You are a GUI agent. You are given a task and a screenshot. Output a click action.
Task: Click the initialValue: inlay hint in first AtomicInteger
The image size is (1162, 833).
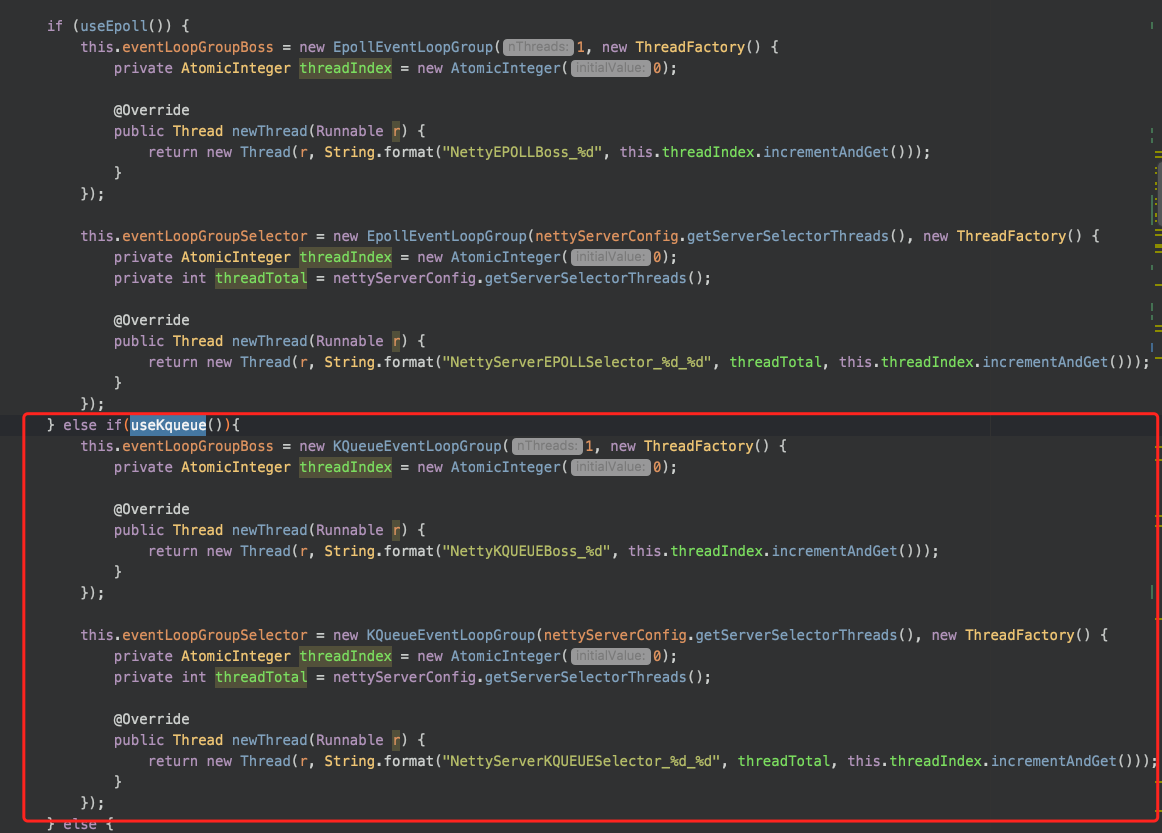610,67
